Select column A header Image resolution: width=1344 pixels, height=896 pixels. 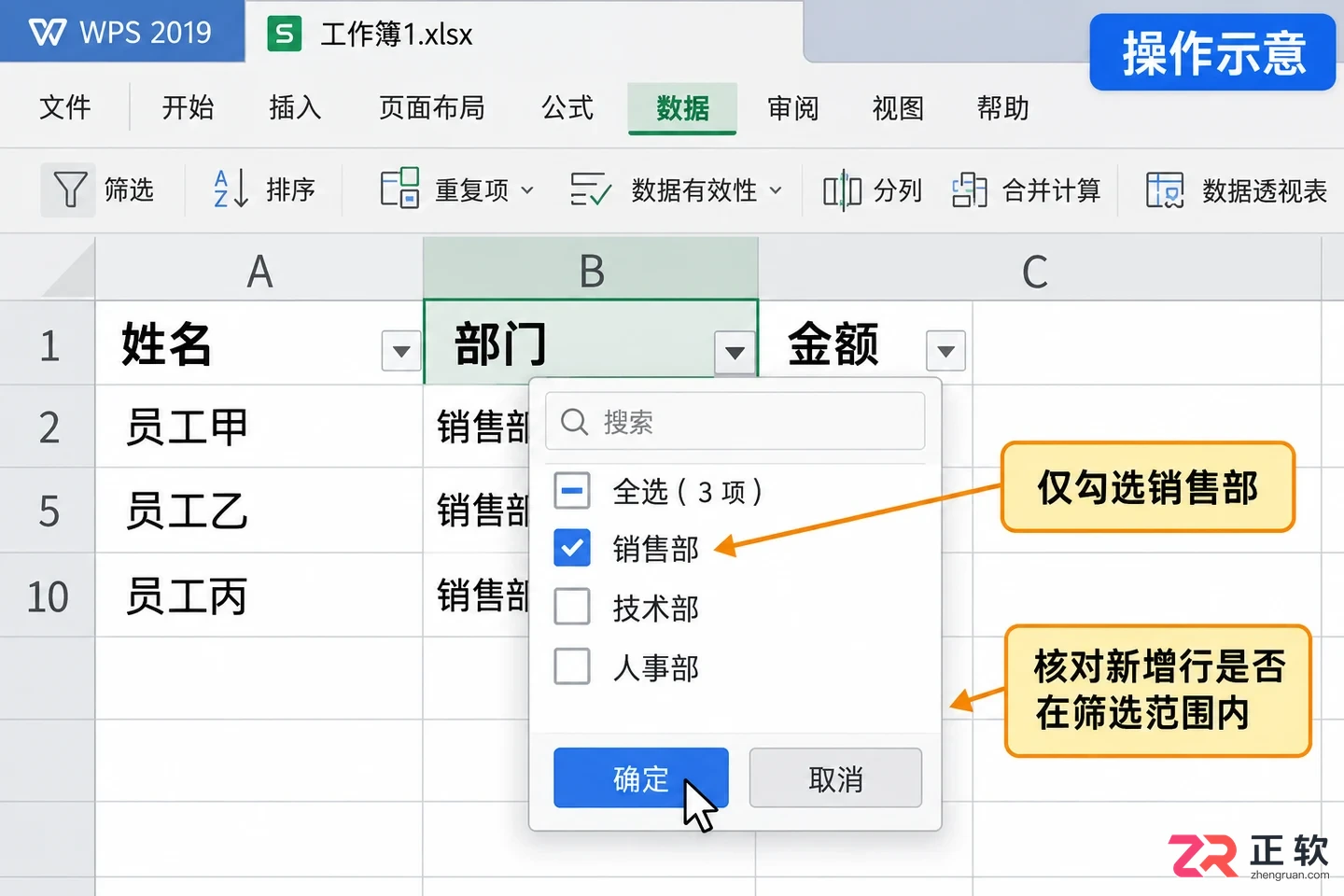pos(259,271)
